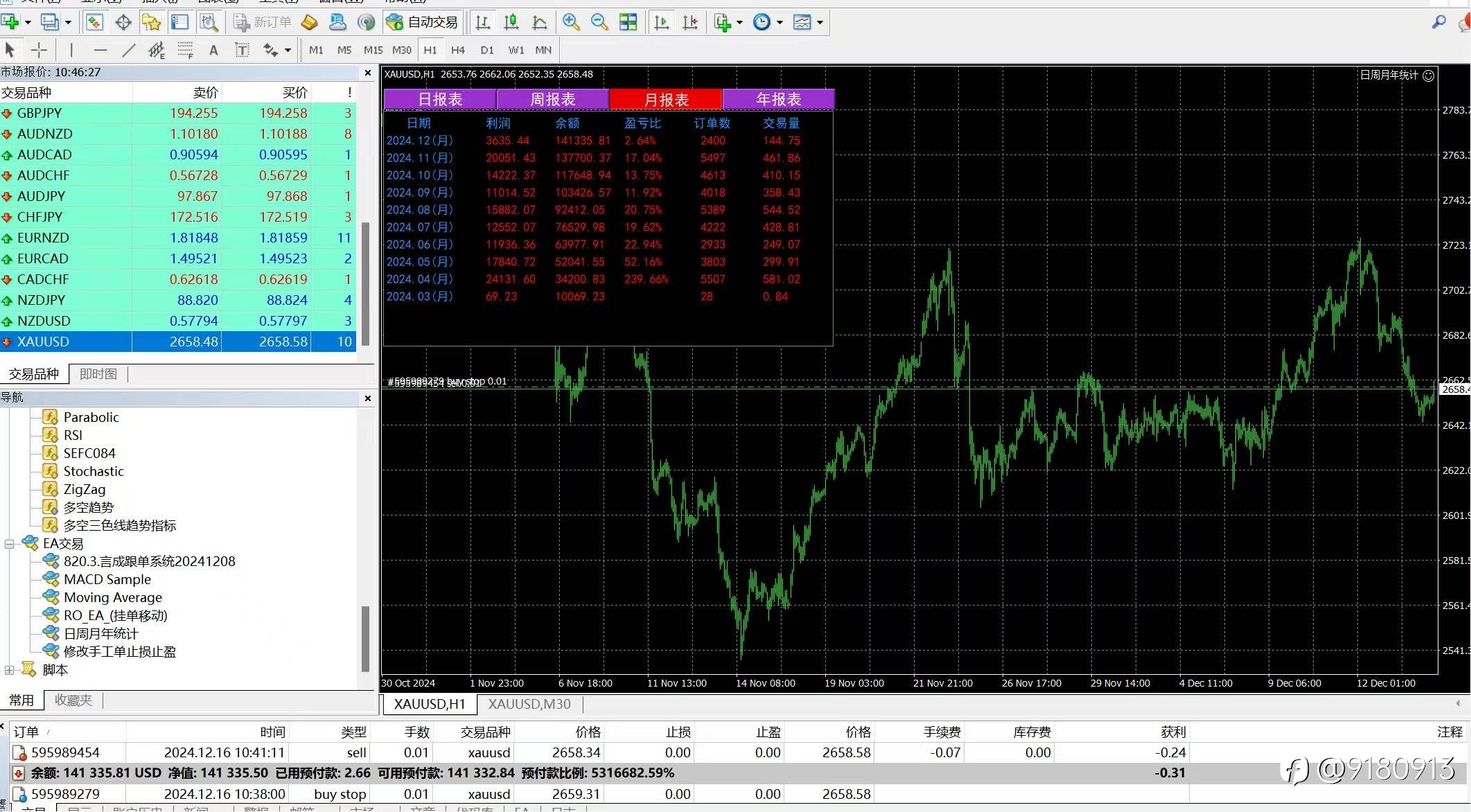Zoom in on the chart
This screenshot has height=812, width=1471.
[571, 22]
